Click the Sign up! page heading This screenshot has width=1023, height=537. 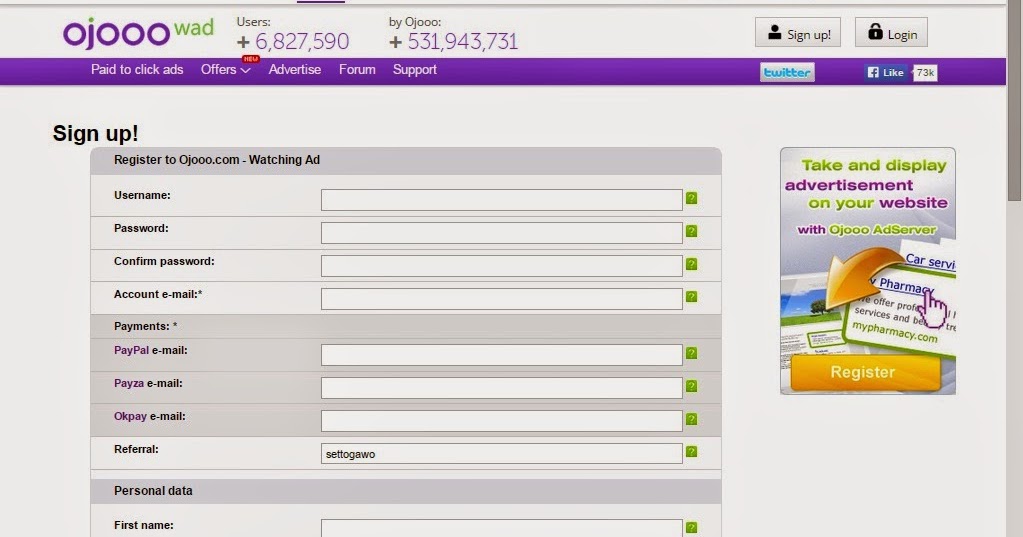coord(95,133)
